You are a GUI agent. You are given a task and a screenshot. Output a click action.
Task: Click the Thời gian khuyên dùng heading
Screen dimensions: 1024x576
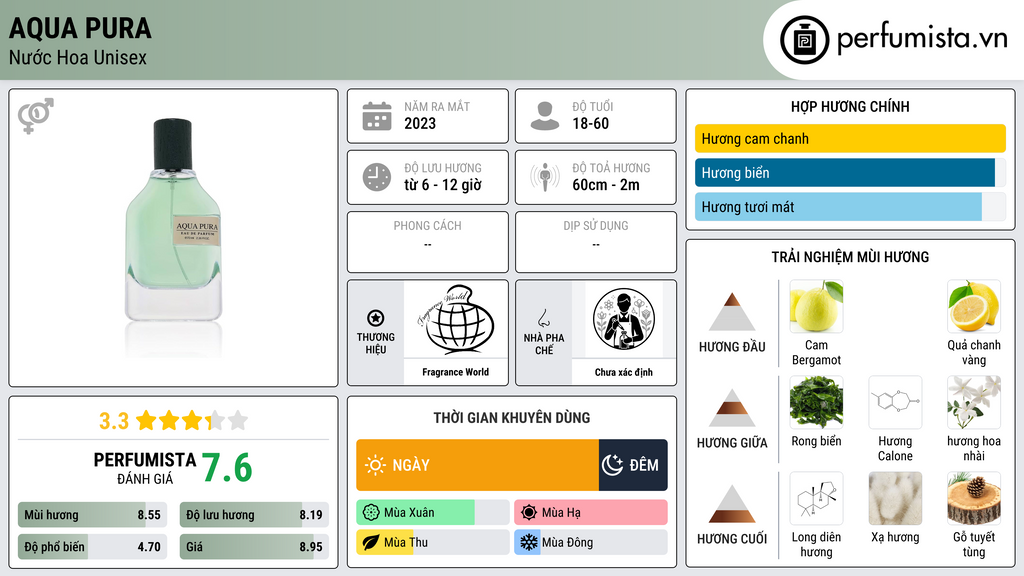point(512,418)
